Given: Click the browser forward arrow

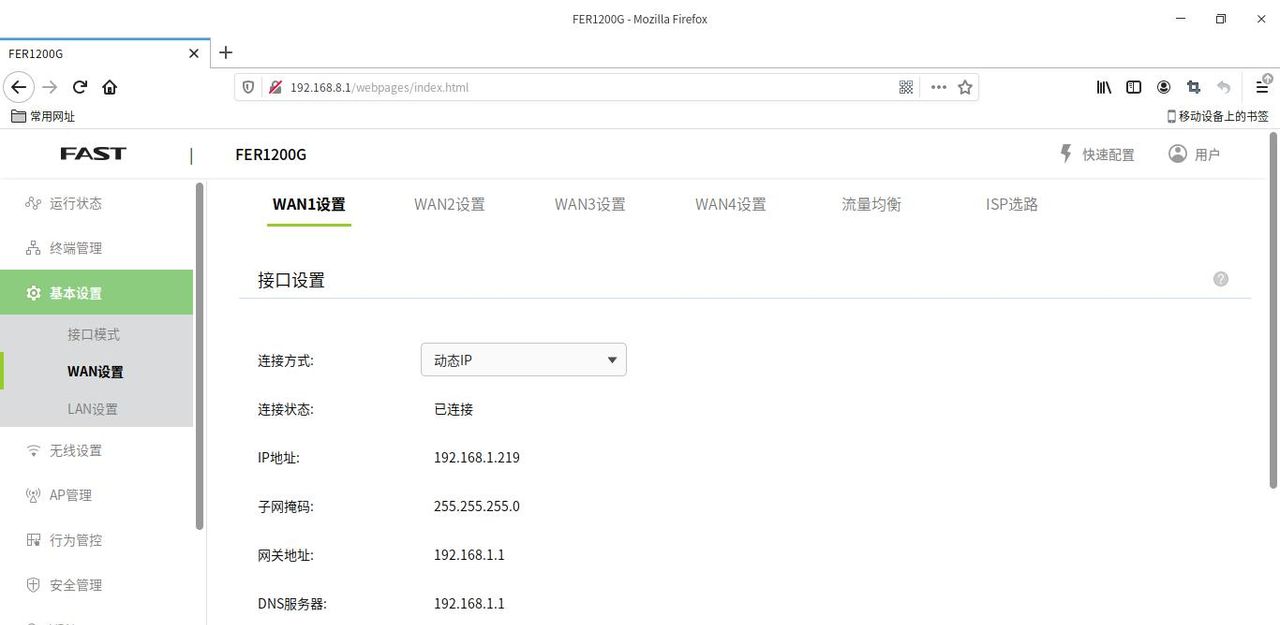Looking at the screenshot, I should click(50, 87).
